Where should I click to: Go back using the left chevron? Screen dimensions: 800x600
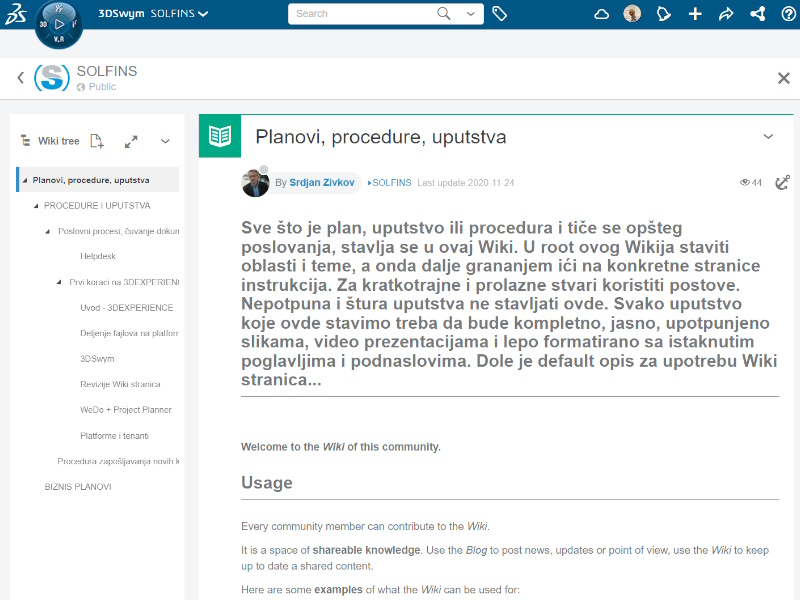point(20,78)
